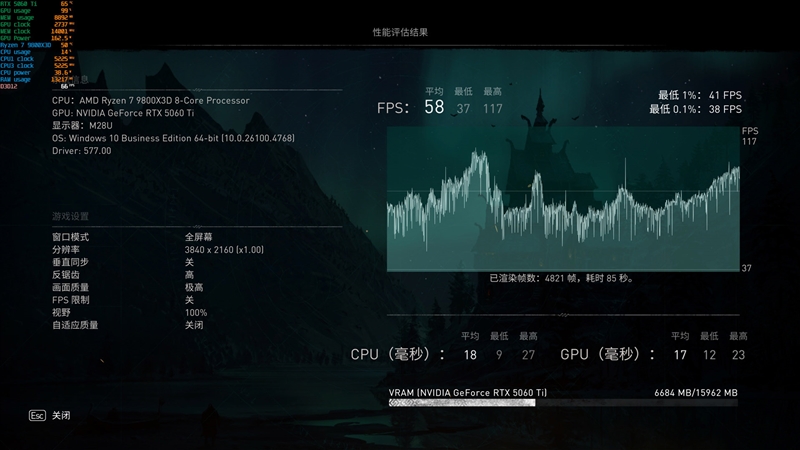The height and width of the screenshot is (450, 800).
Task: Click the RAM usage overlay row
Action: [x=36, y=80]
